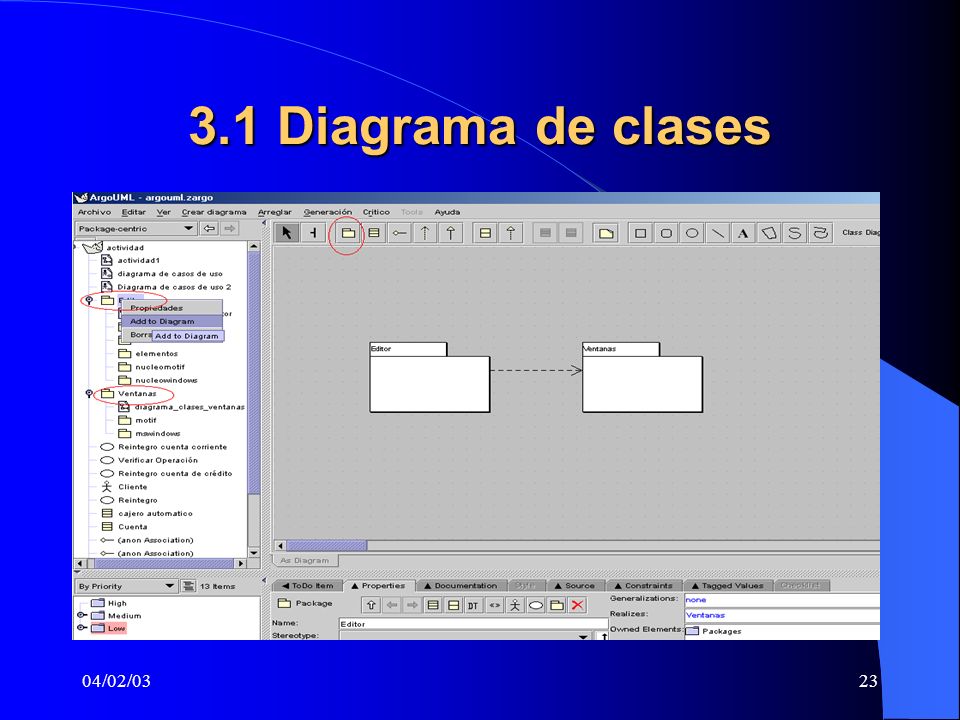Select the arrow selection tool

click(x=287, y=233)
